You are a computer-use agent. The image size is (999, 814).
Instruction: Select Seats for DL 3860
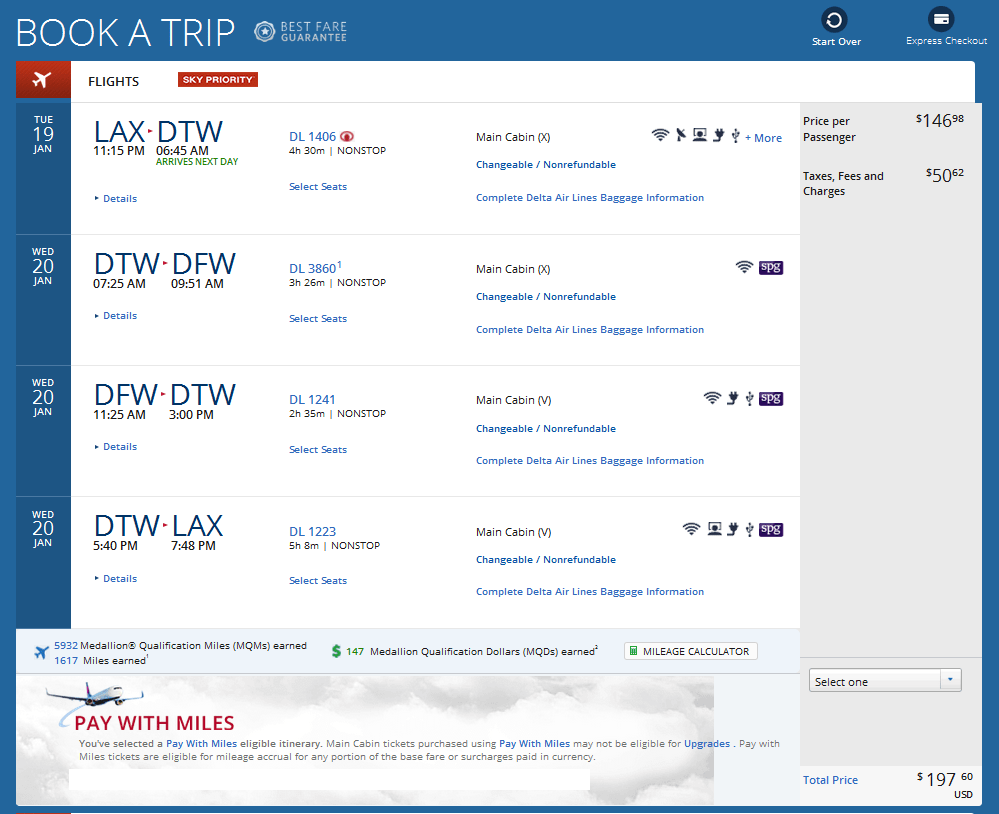318,318
